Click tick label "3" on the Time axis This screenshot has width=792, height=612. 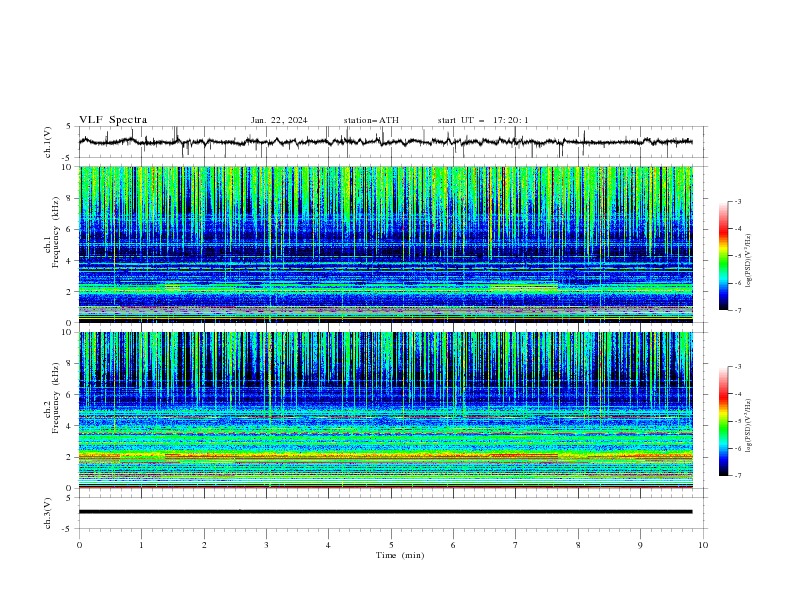click(x=266, y=545)
